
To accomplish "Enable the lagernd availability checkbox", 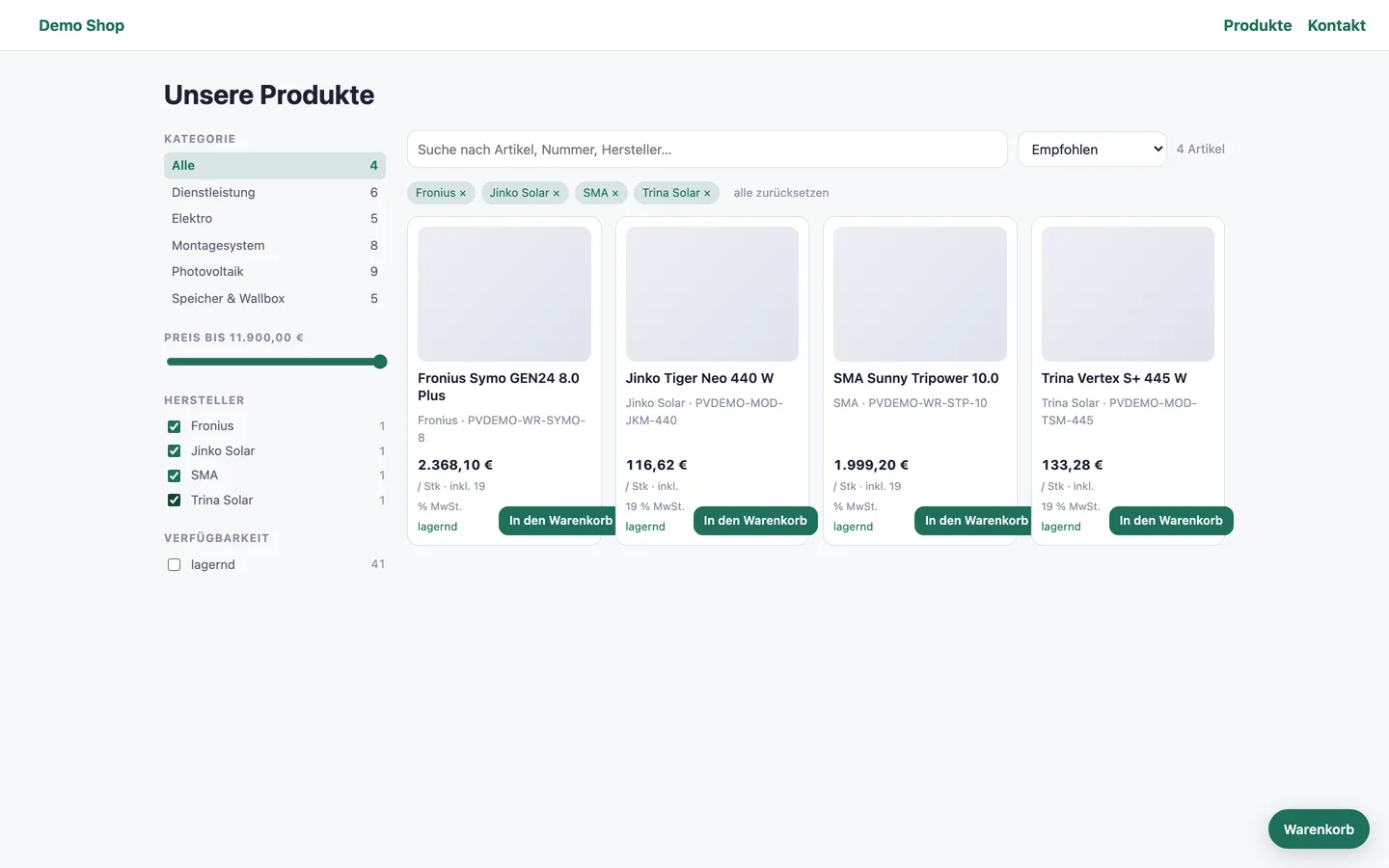I will tap(174, 565).
